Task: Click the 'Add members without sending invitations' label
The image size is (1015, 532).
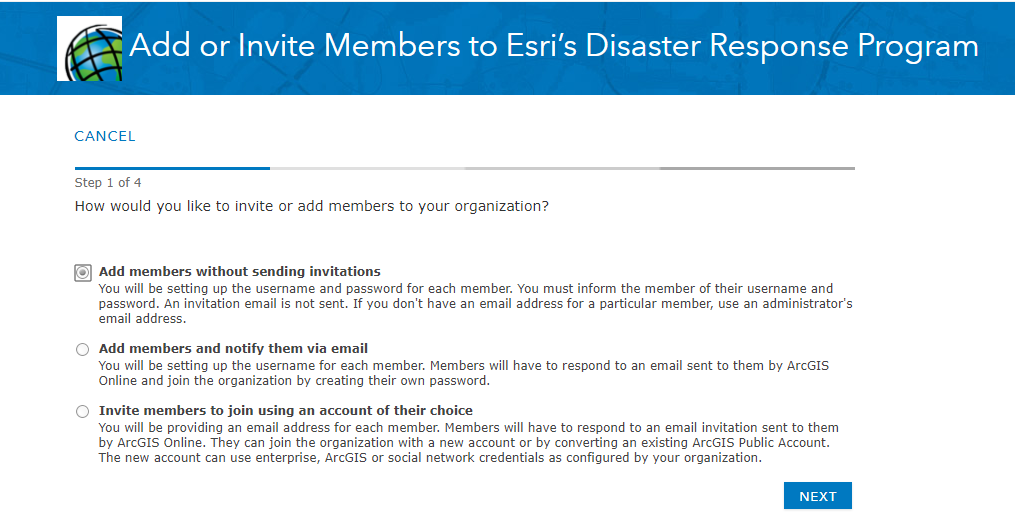Action: point(240,271)
